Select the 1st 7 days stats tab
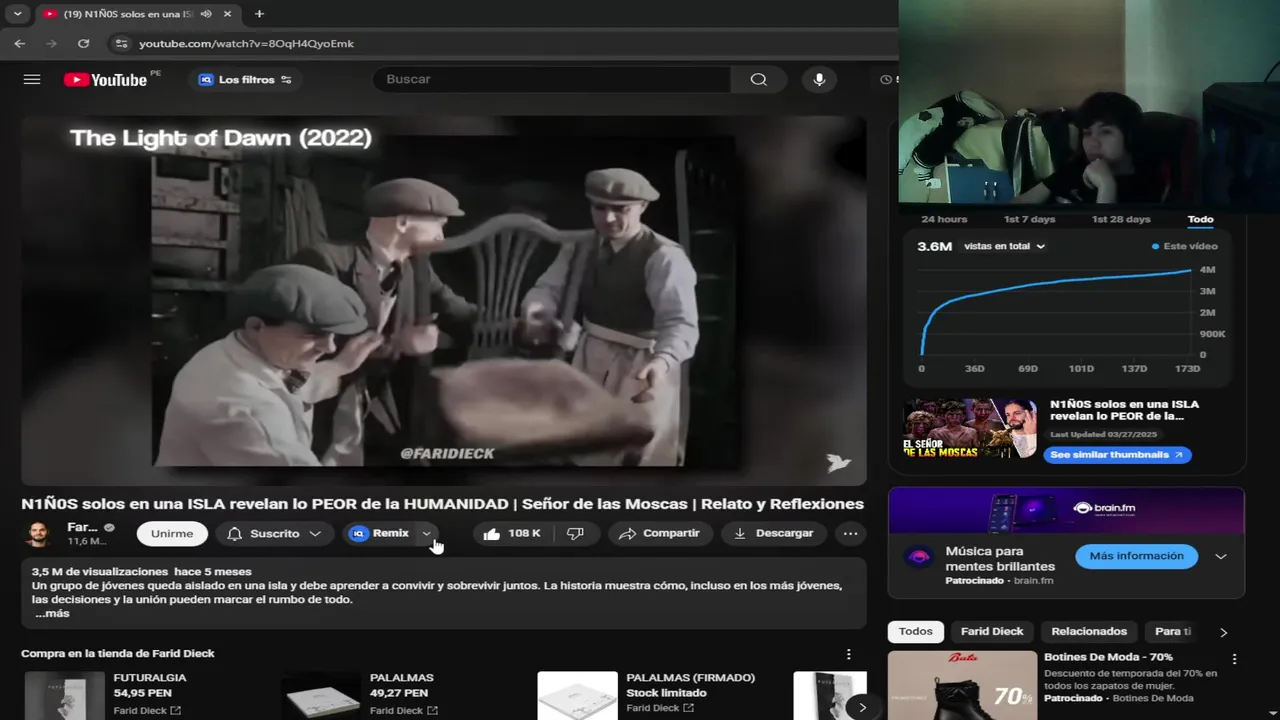Viewport: 1280px width, 720px height. click(x=1029, y=219)
